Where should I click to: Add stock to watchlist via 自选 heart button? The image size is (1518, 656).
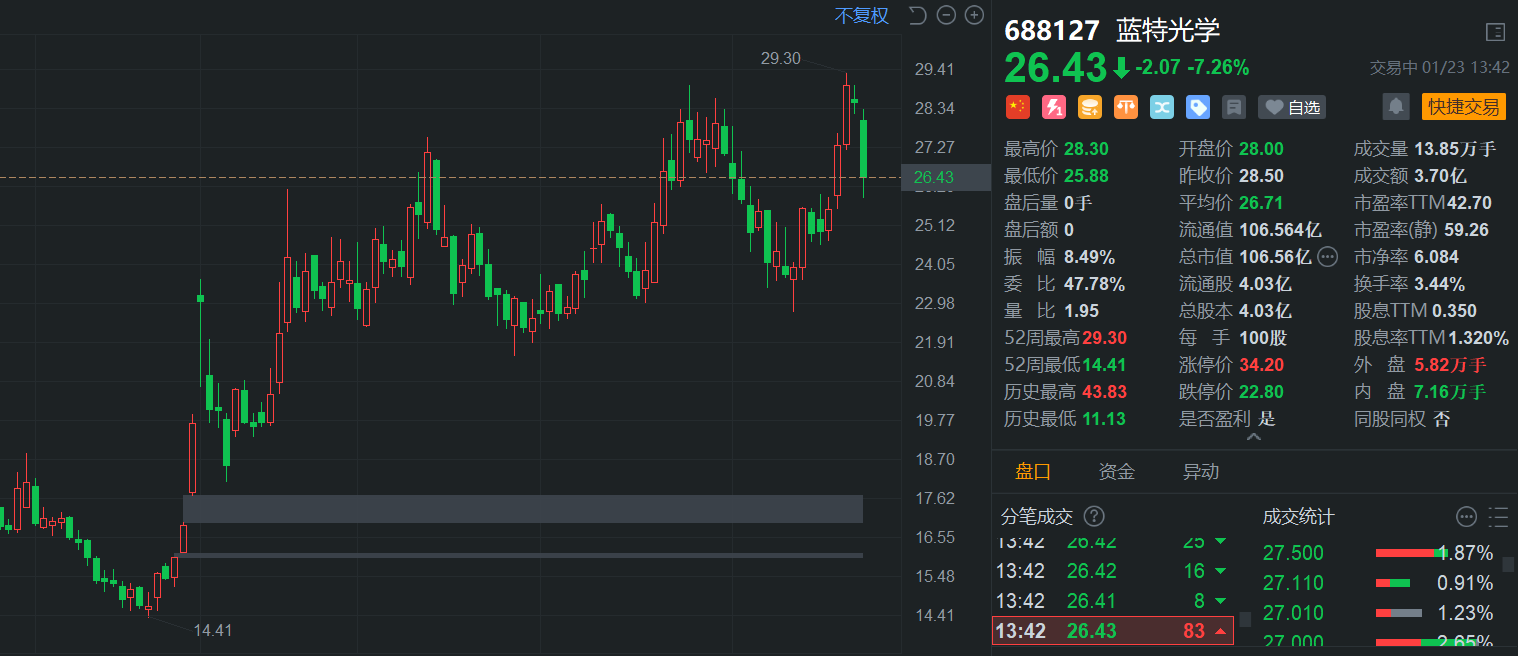(1291, 107)
